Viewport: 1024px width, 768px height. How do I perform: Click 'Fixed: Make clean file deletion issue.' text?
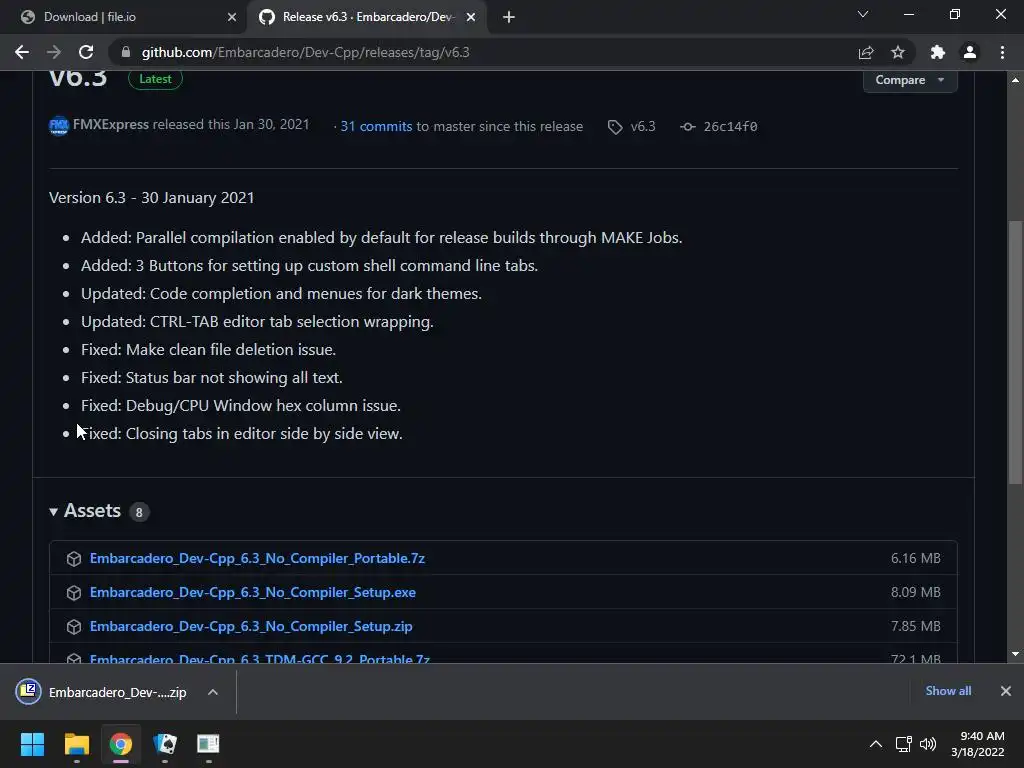pos(208,349)
